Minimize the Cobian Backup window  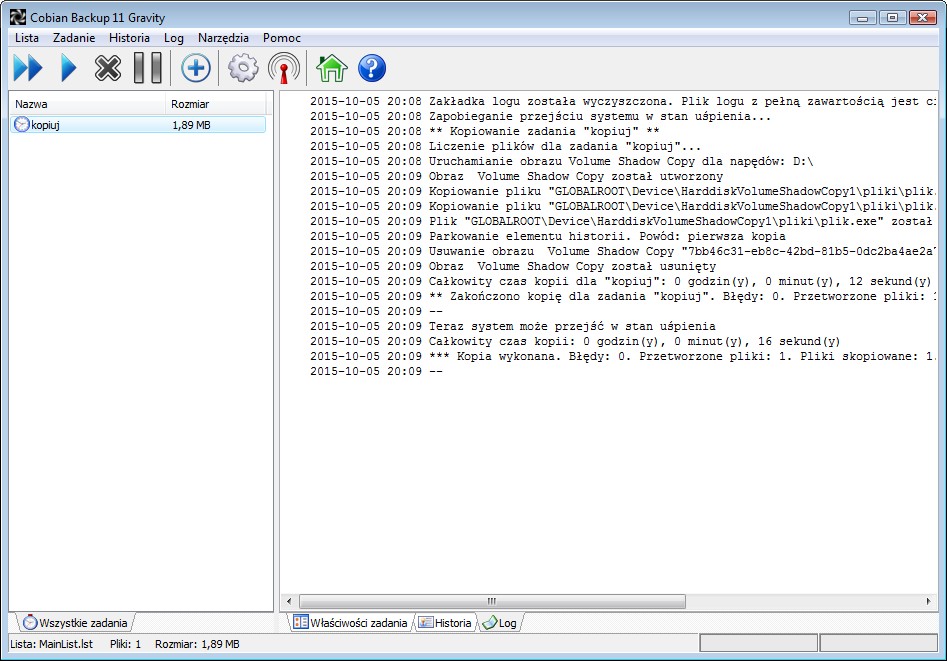click(862, 18)
